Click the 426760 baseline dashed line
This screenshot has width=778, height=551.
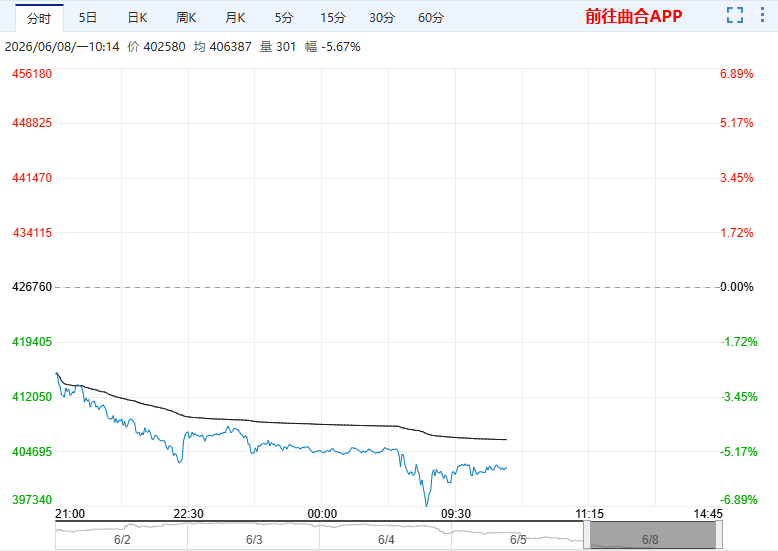pos(387,287)
